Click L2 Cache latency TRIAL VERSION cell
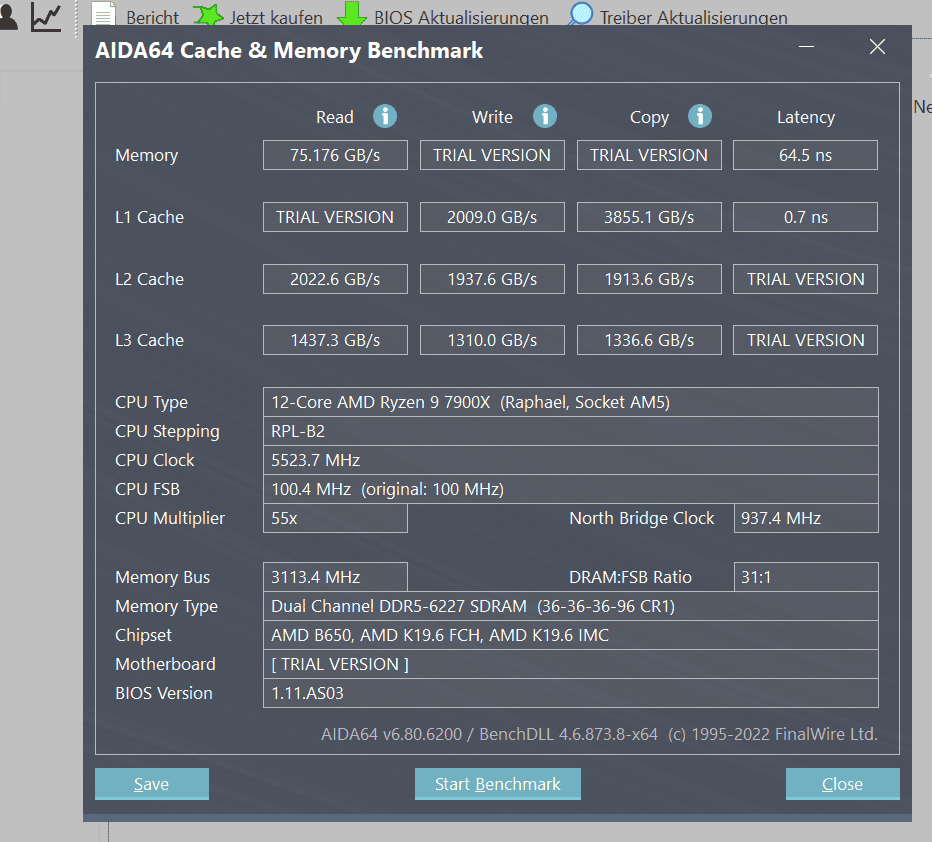The width and height of the screenshot is (932, 842). pos(805,279)
